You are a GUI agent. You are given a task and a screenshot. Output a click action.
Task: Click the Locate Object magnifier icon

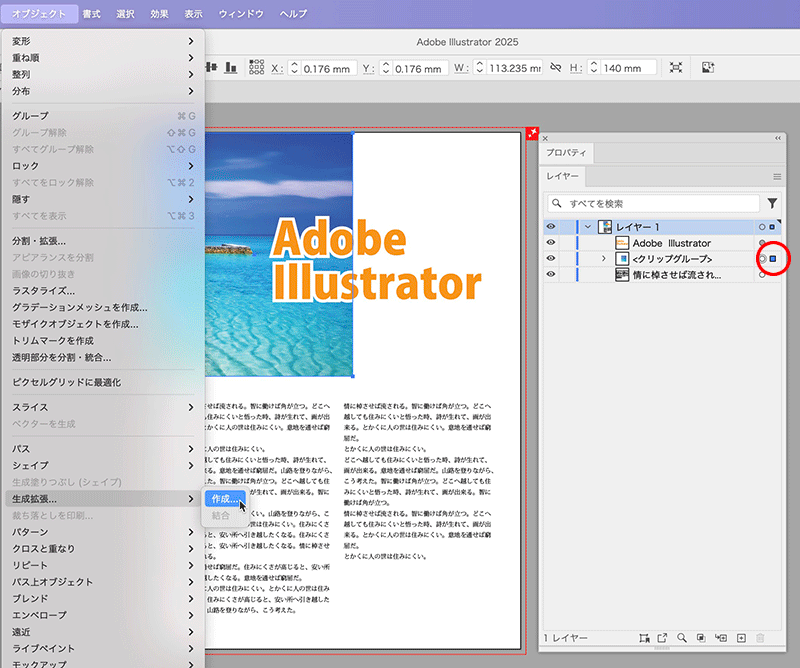click(682, 637)
